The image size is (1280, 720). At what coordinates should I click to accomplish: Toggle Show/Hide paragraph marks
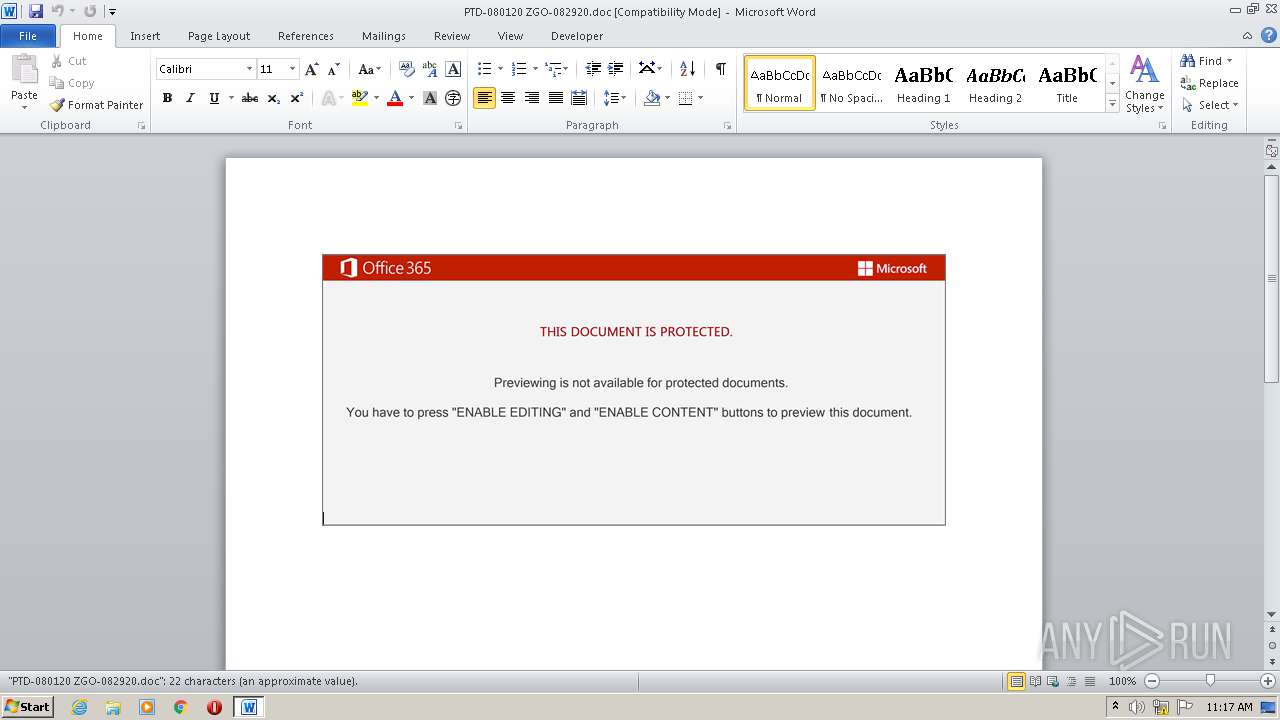720,69
